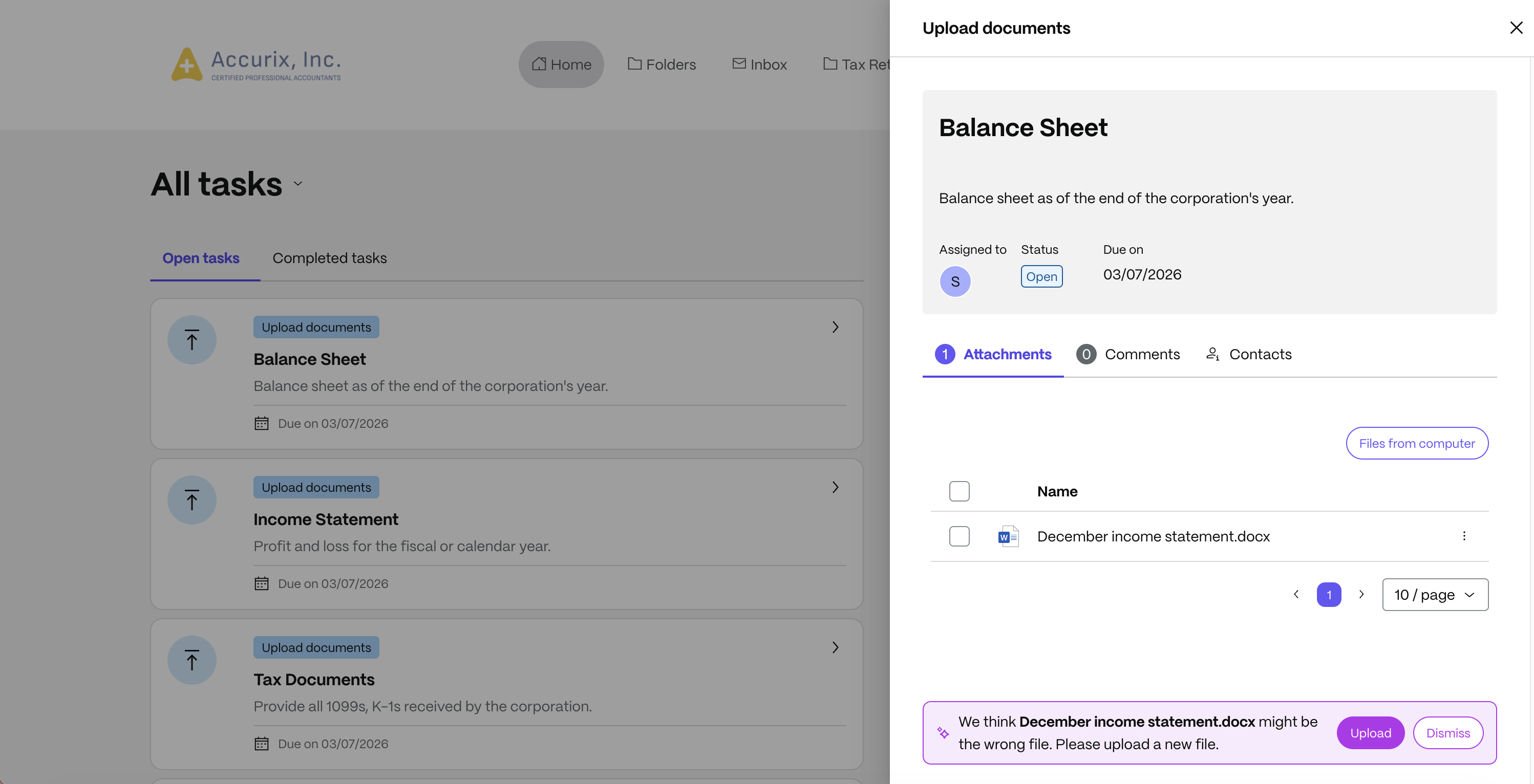Select the Comments tab
The width and height of the screenshot is (1534, 784).
point(1128,355)
